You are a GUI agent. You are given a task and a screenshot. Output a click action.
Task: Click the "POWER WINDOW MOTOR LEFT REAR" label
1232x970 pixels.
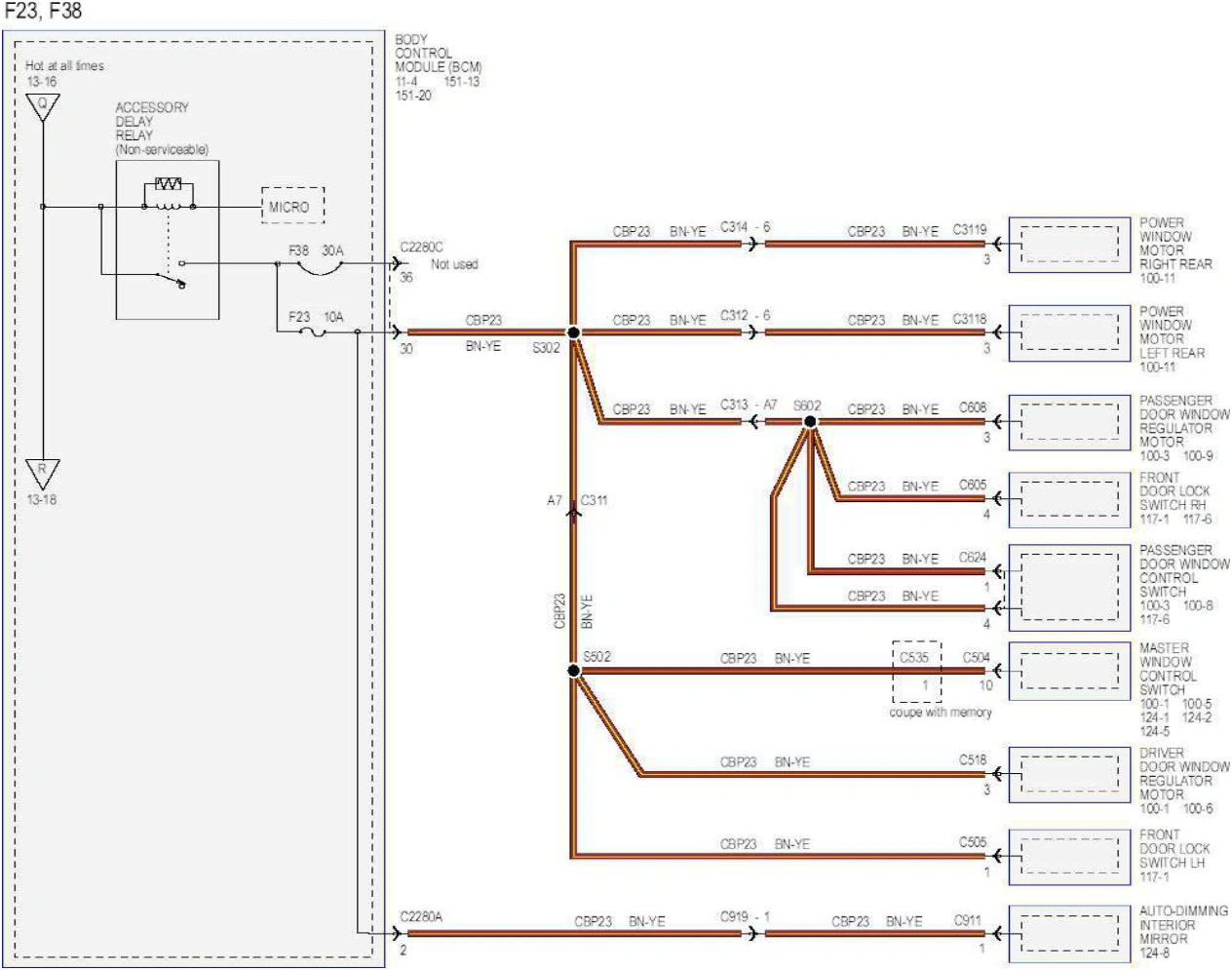1173,332
